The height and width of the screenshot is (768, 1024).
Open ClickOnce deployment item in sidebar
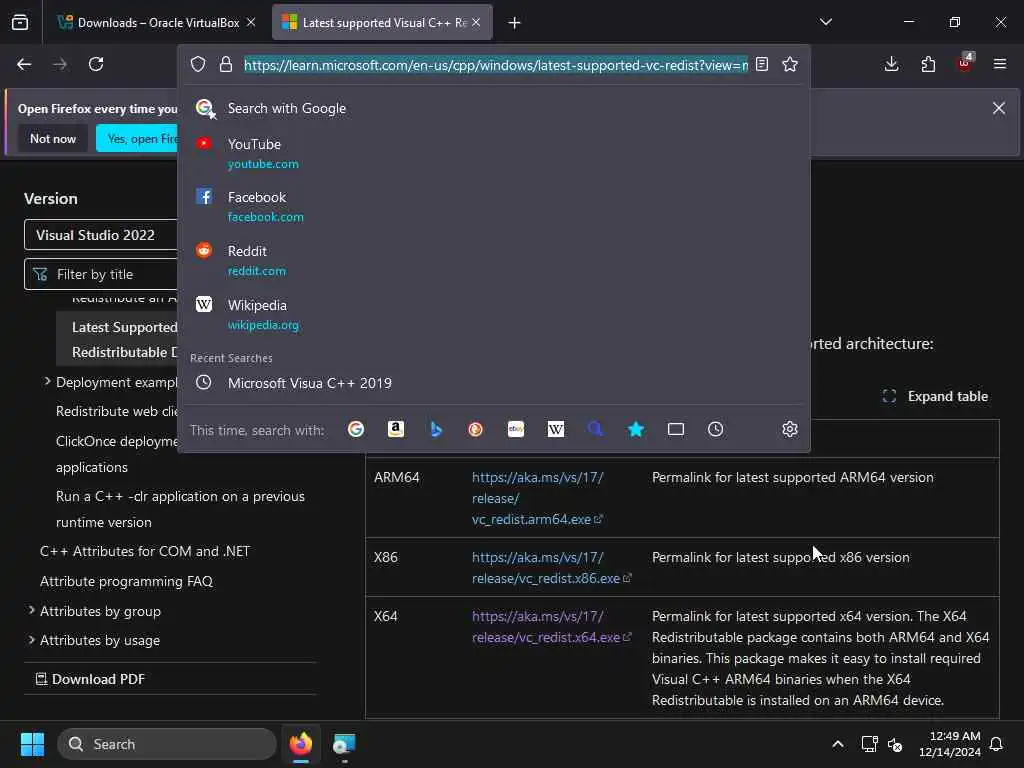(117, 454)
